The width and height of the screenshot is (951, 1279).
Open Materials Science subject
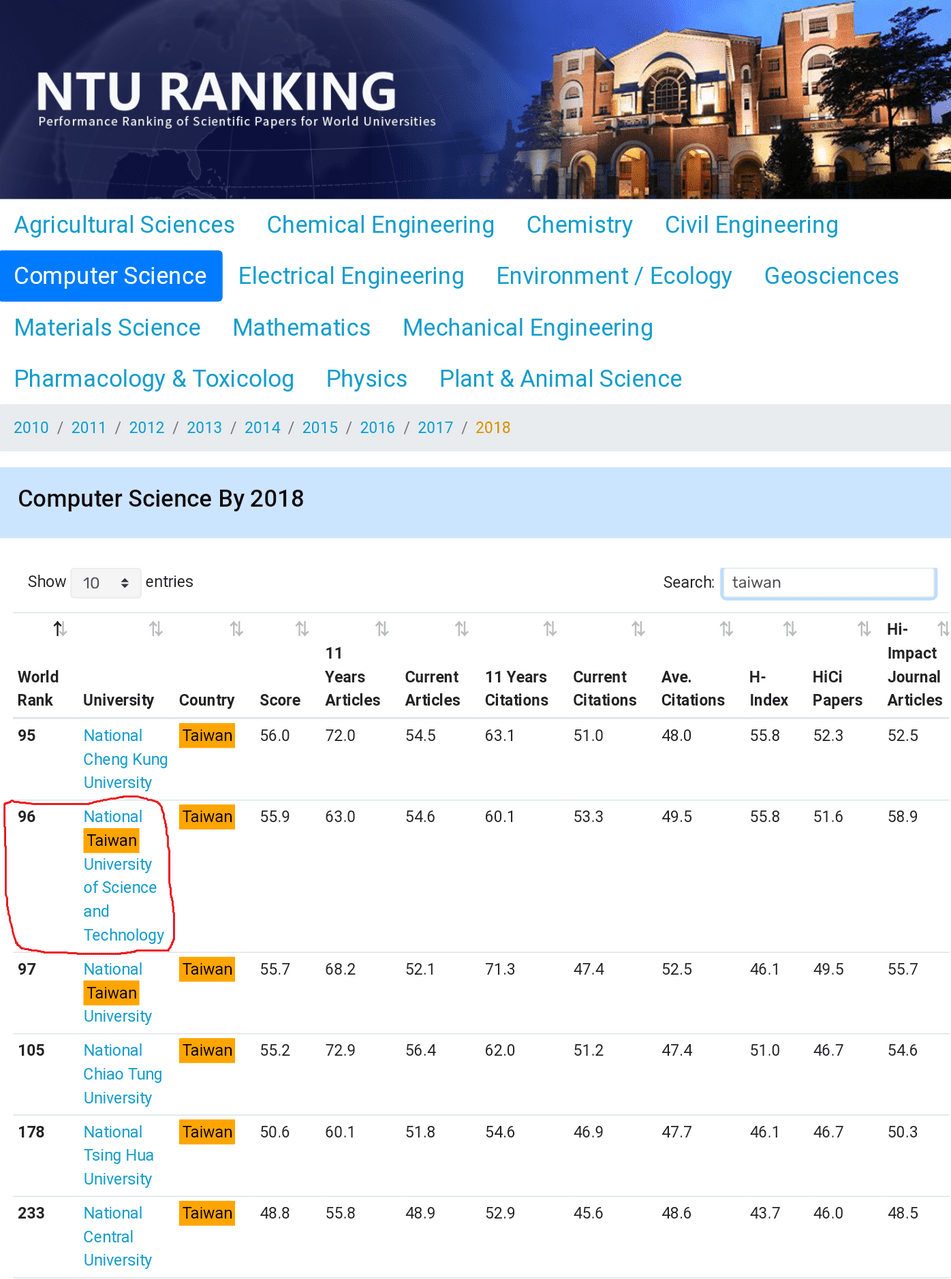pos(107,328)
